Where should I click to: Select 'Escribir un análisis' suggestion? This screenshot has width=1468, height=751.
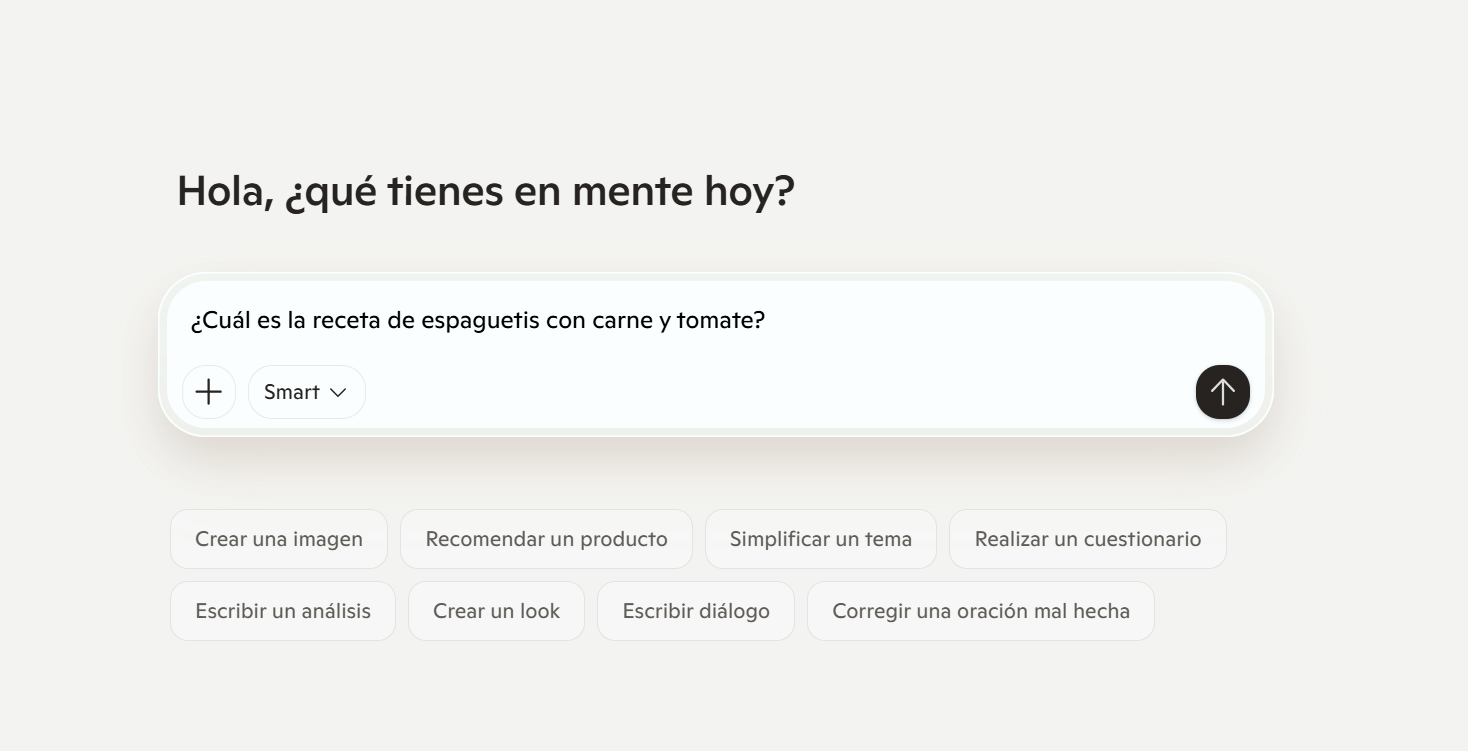pyautogui.click(x=283, y=611)
